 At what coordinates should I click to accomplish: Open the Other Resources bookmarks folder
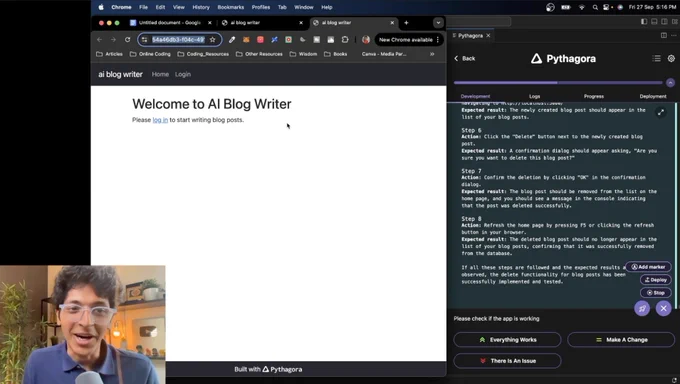(259, 54)
